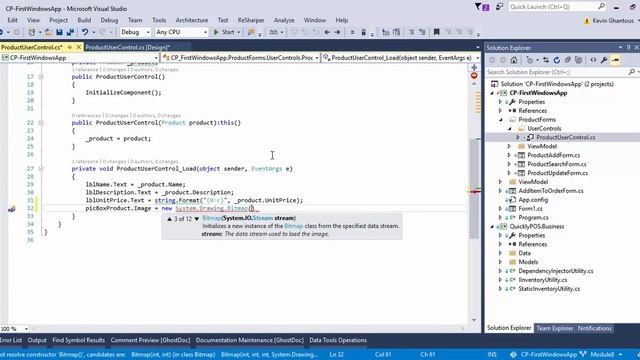The height and width of the screenshot is (360, 640).
Task: Collapse the QuicklyPOS.Business project node
Action: [492, 227]
